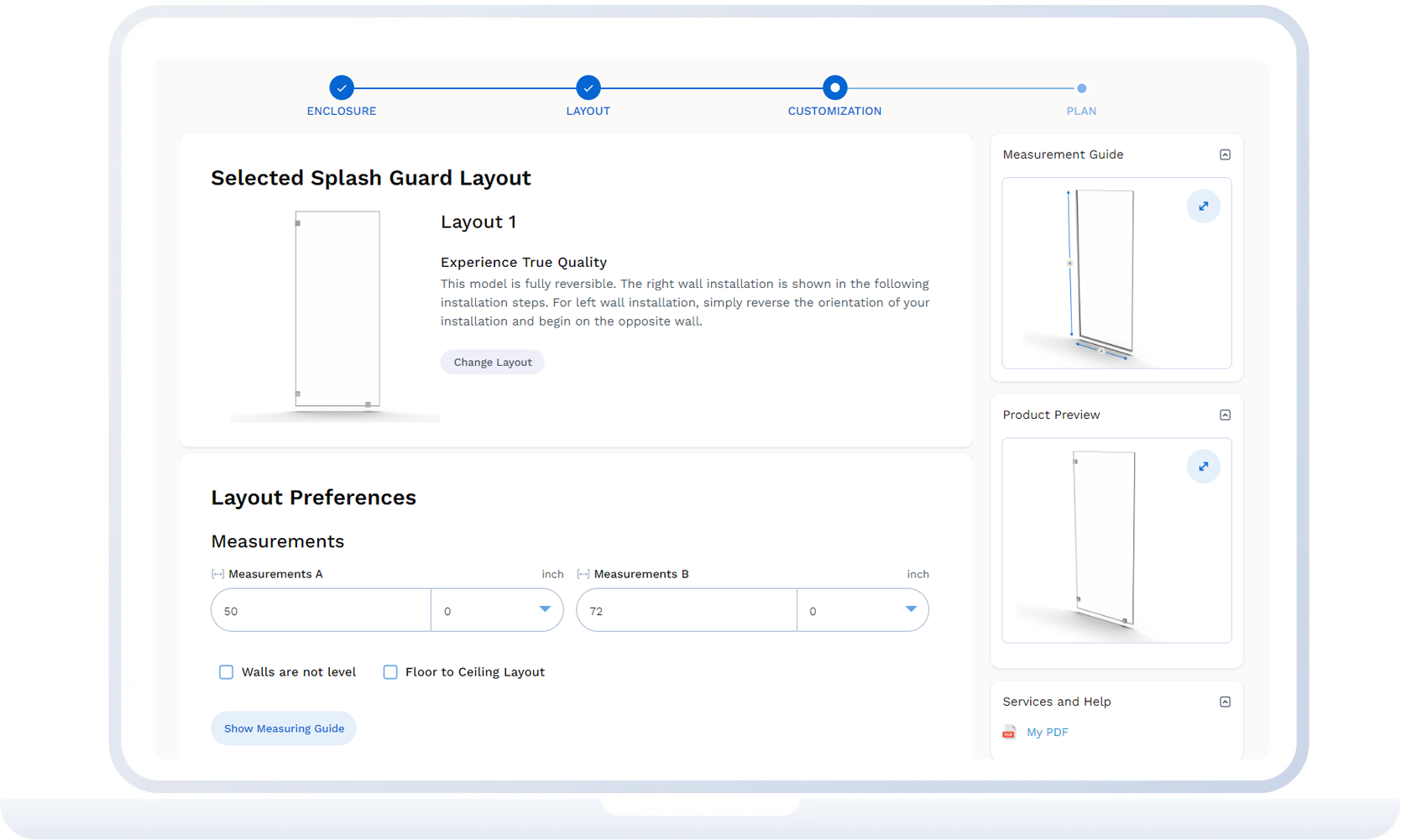Click Show Measuring Guide button
The height and width of the screenshot is (840, 1401).
[284, 728]
